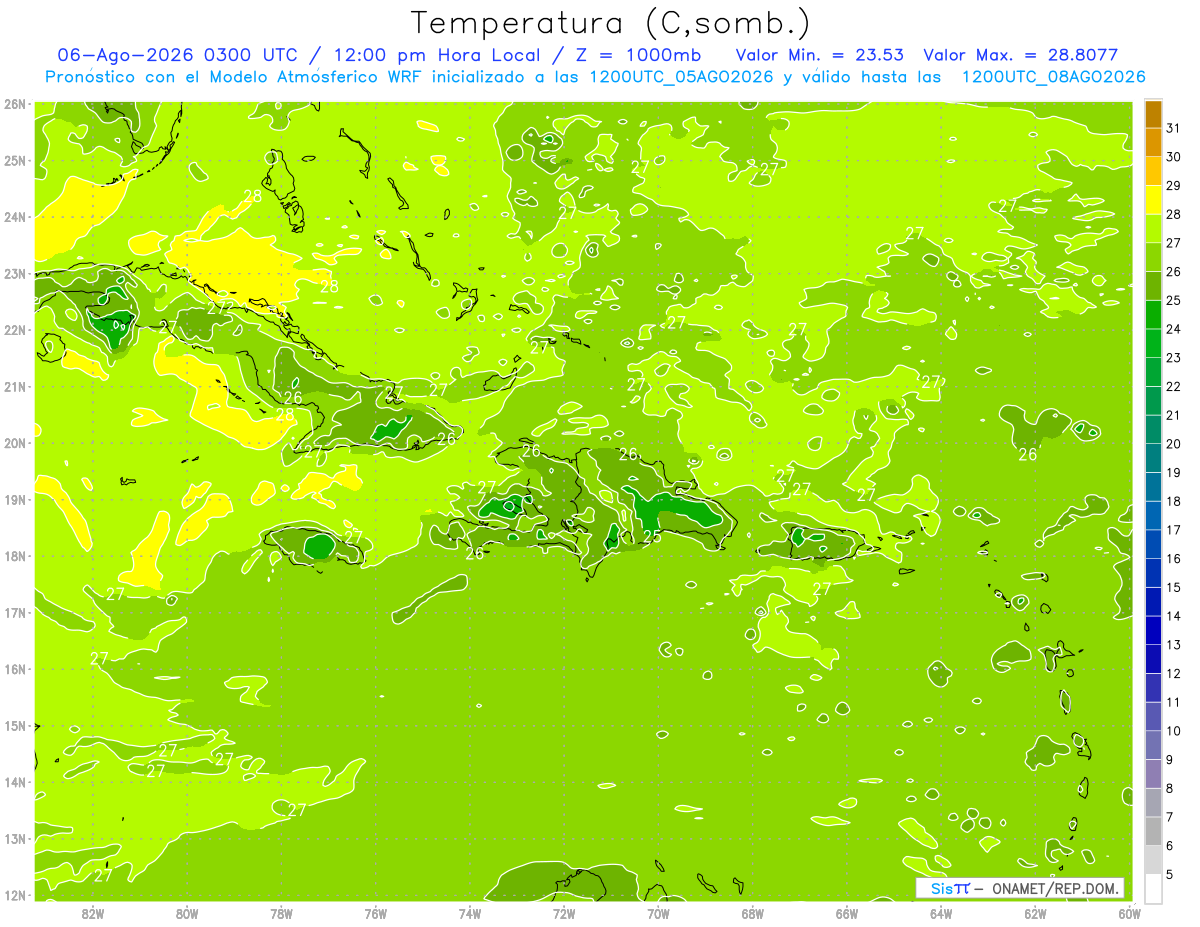1200x927 pixels.
Task: Click the 70W longitude label
Action: click(x=658, y=913)
